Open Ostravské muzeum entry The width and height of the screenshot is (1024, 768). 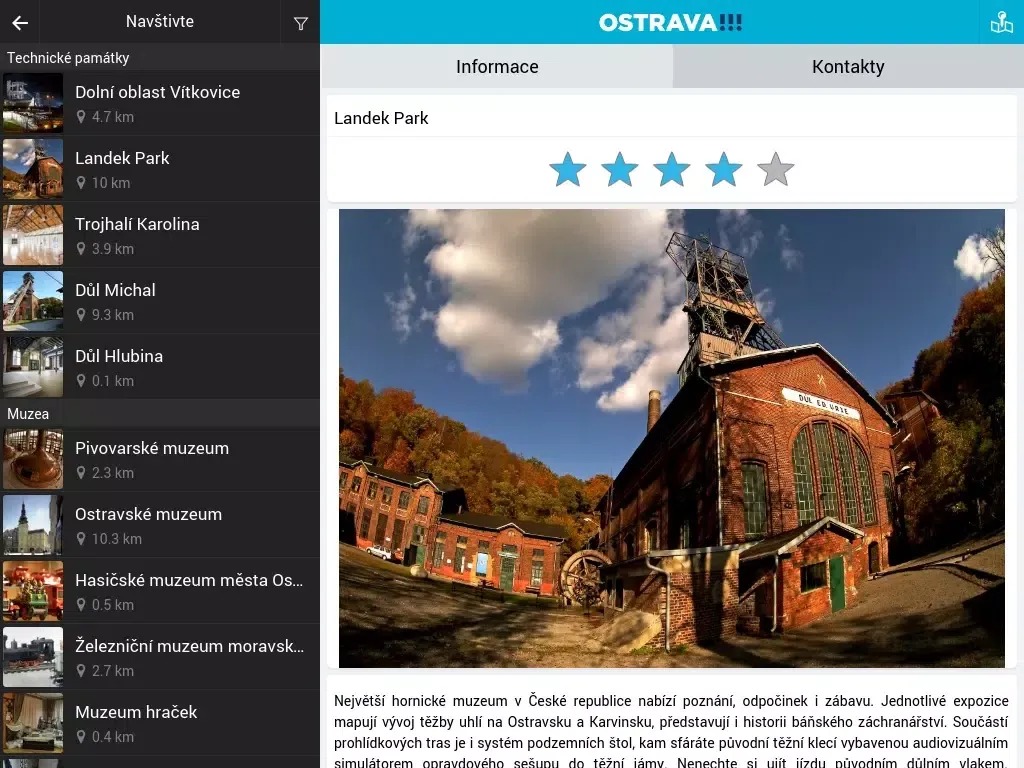[160, 525]
